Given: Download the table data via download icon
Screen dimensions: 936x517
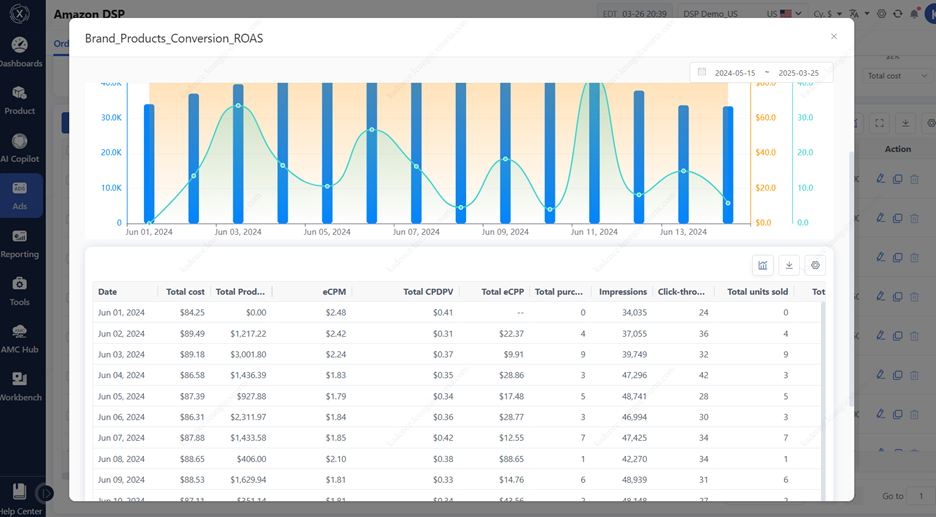Looking at the screenshot, I should [789, 265].
